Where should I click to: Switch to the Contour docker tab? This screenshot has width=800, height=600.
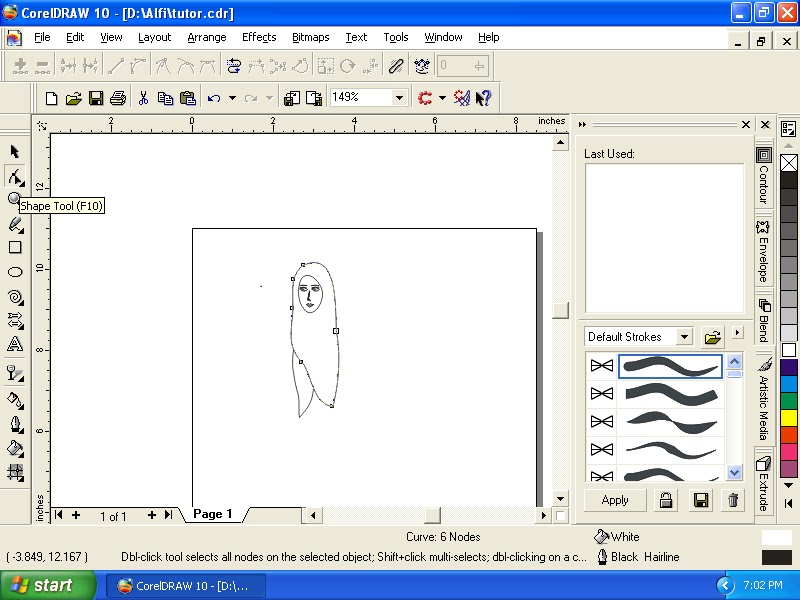764,176
